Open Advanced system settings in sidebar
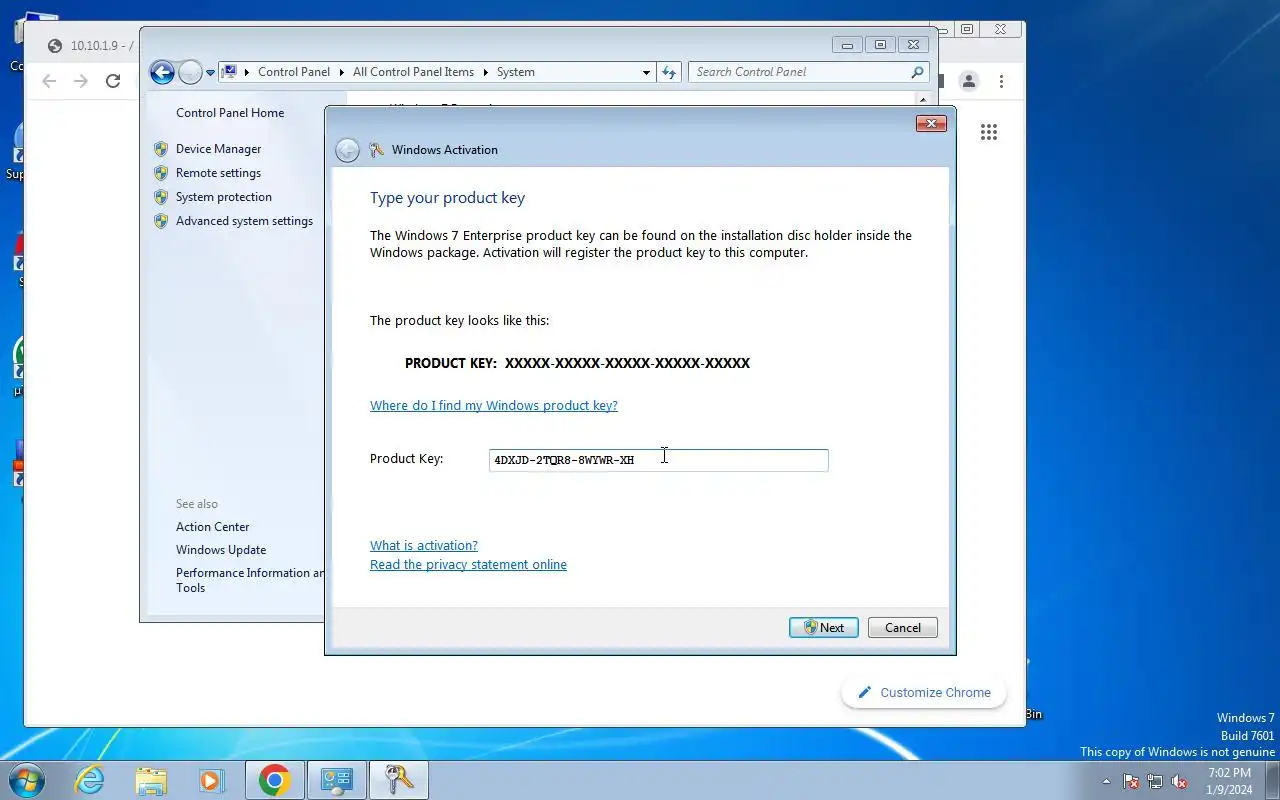Image resolution: width=1280 pixels, height=800 pixels. [244, 221]
